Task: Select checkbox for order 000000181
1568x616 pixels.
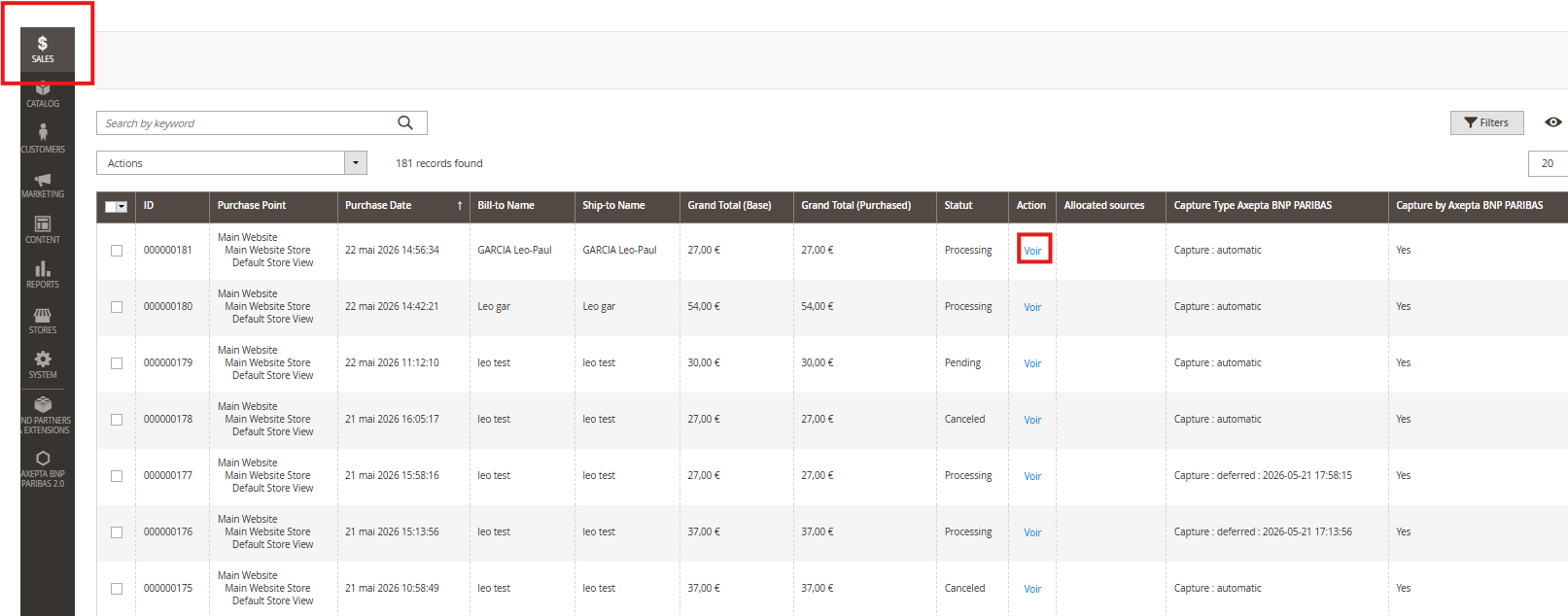Action: [117, 251]
